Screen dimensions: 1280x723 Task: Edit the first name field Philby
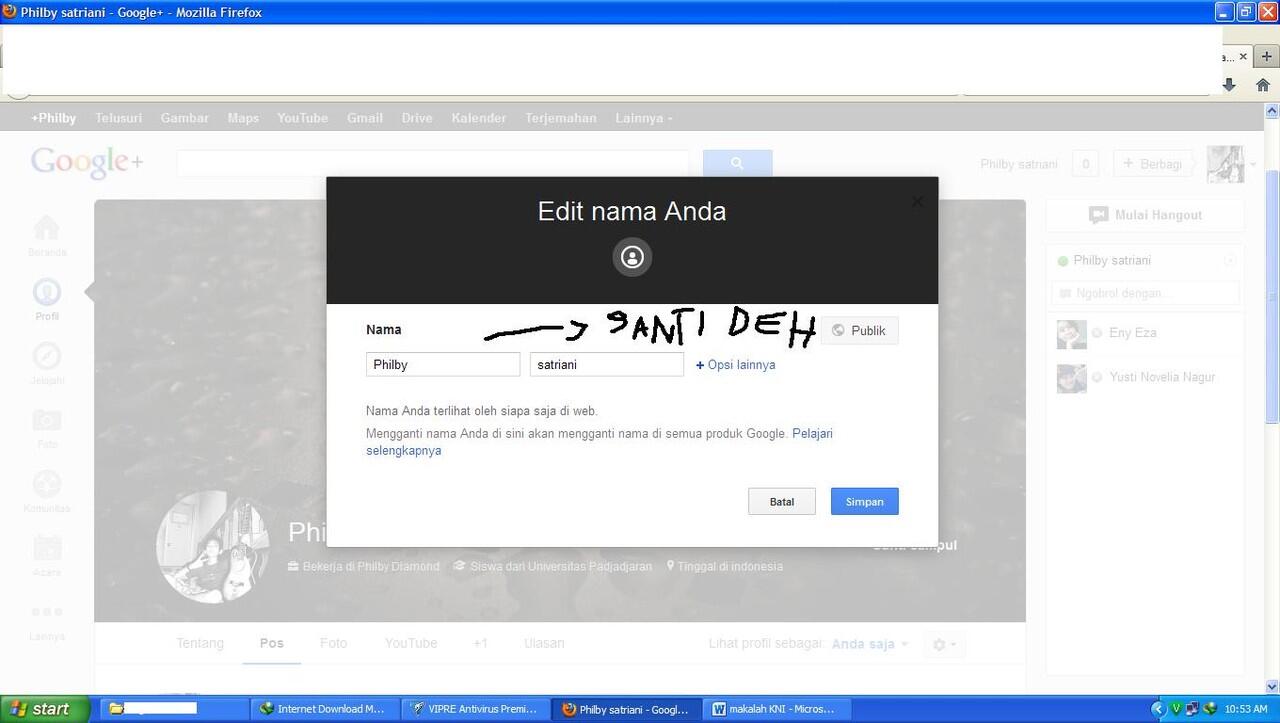[443, 365]
